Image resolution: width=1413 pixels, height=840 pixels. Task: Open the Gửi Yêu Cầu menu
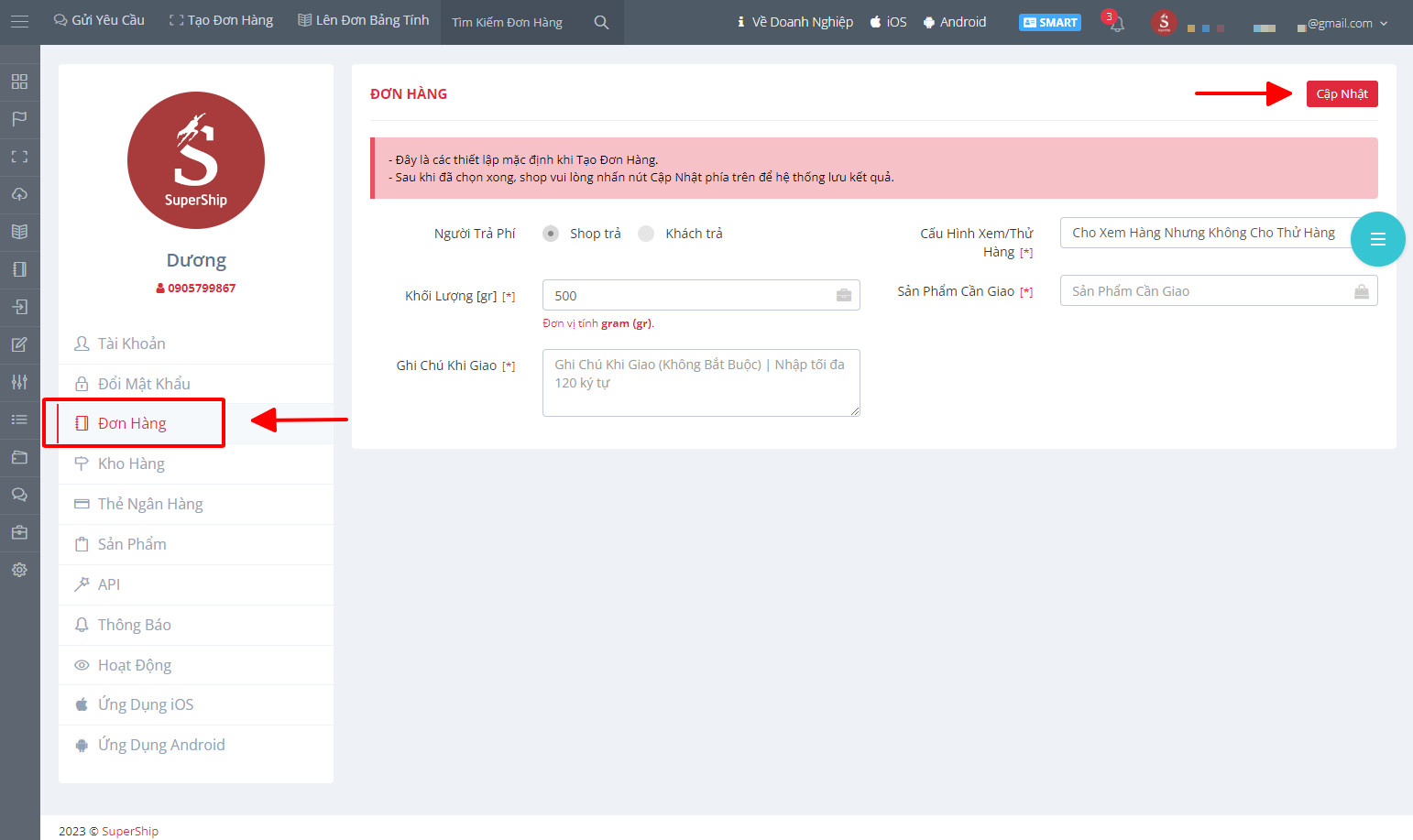pyautogui.click(x=99, y=20)
